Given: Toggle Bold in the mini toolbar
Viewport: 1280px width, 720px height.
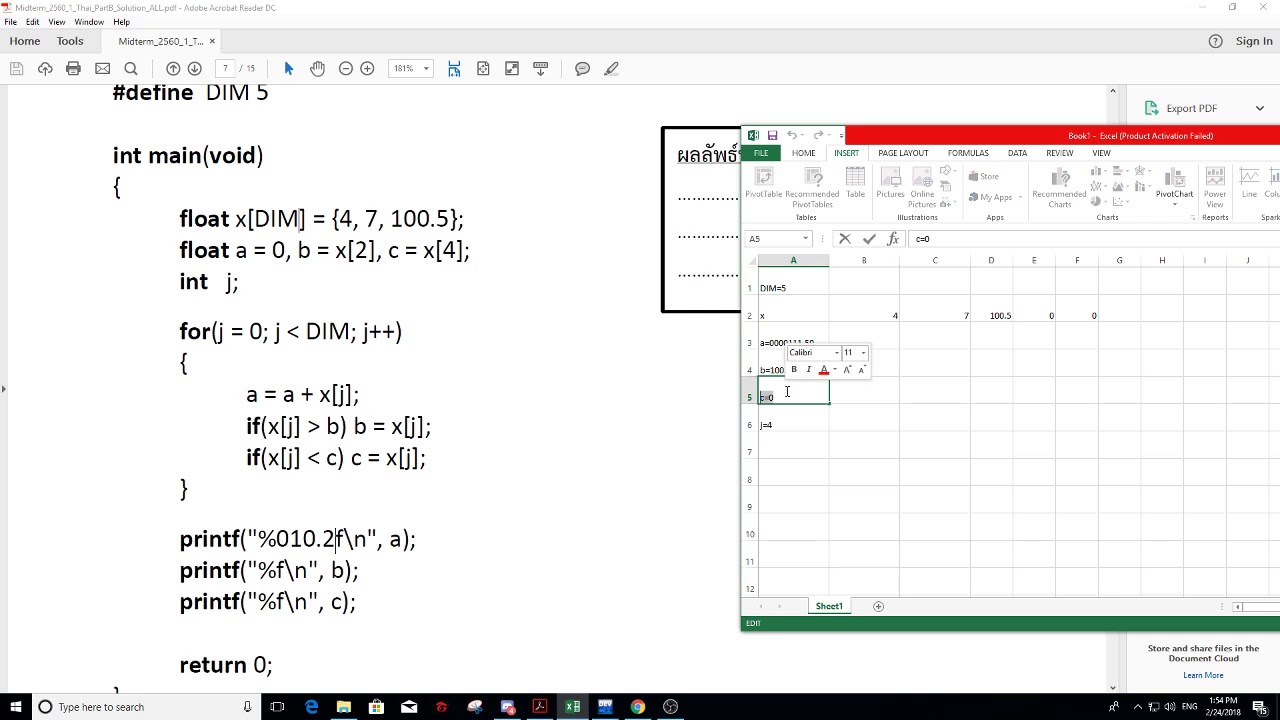Looking at the screenshot, I should click(x=794, y=370).
